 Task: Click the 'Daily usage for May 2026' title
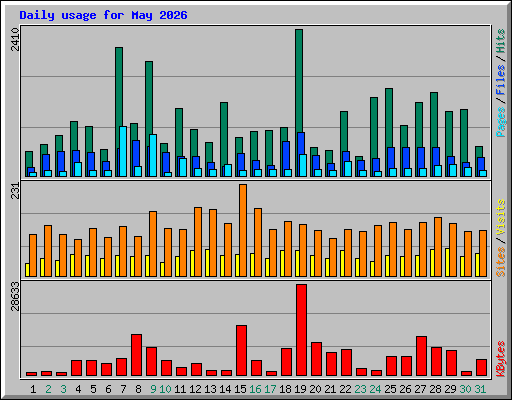pos(103,15)
